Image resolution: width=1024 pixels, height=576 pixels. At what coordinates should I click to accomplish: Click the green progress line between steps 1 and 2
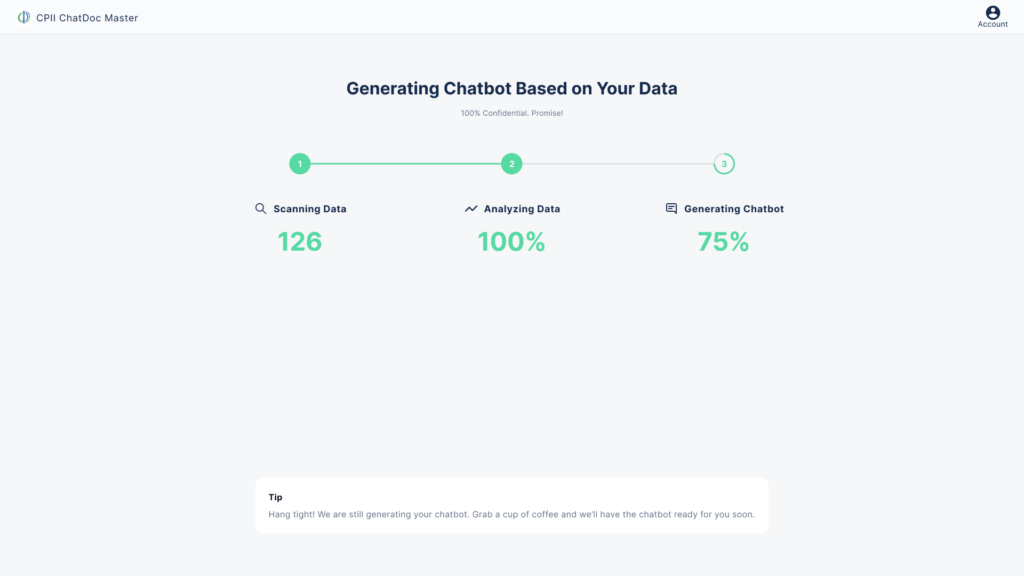pos(405,164)
